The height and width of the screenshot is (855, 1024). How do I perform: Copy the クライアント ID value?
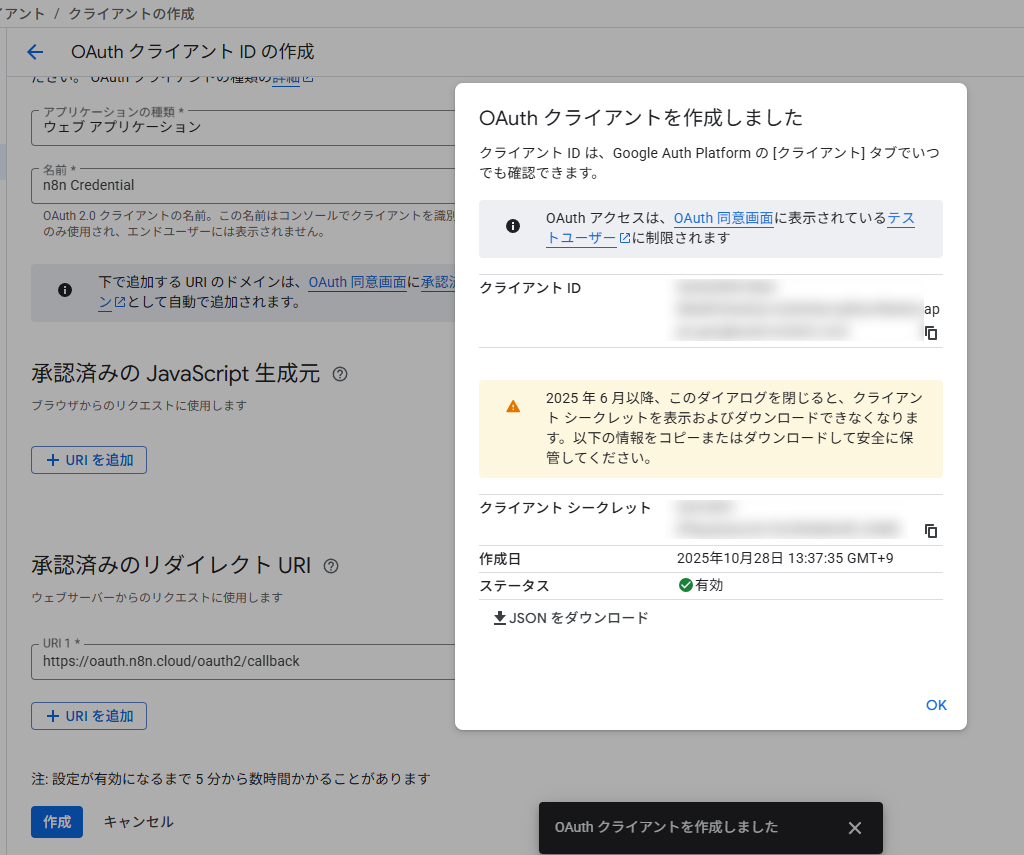point(931,333)
